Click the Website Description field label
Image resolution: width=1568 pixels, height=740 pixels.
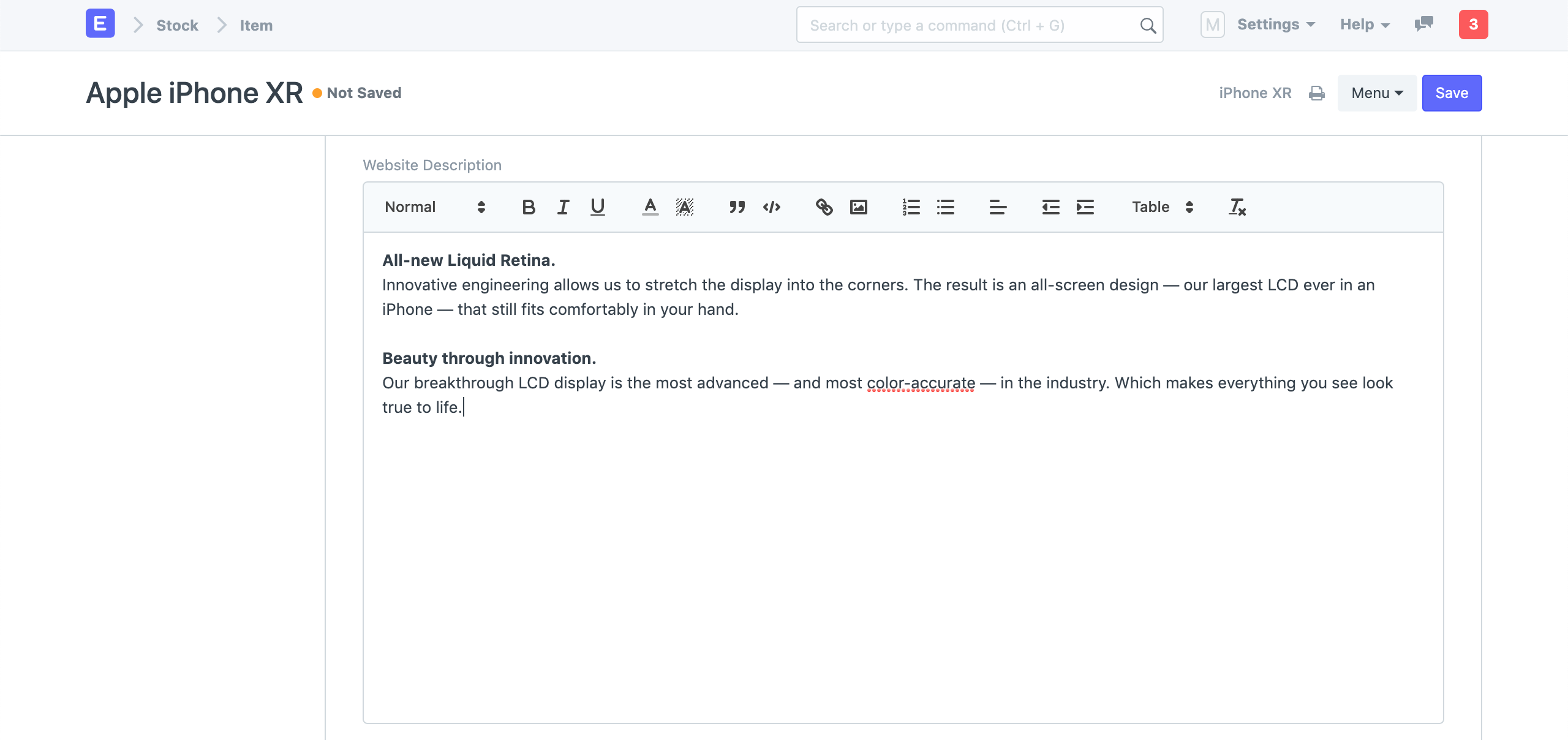[x=432, y=165]
